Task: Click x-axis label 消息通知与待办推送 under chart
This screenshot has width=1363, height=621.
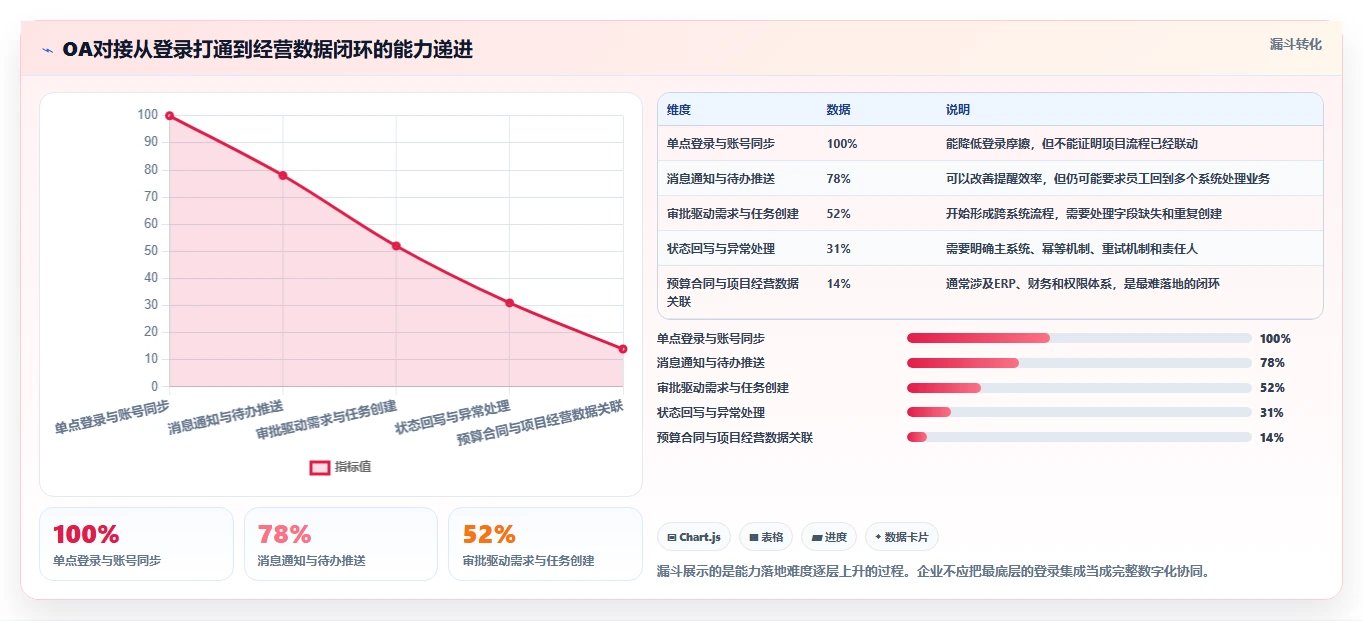Action: click(226, 416)
